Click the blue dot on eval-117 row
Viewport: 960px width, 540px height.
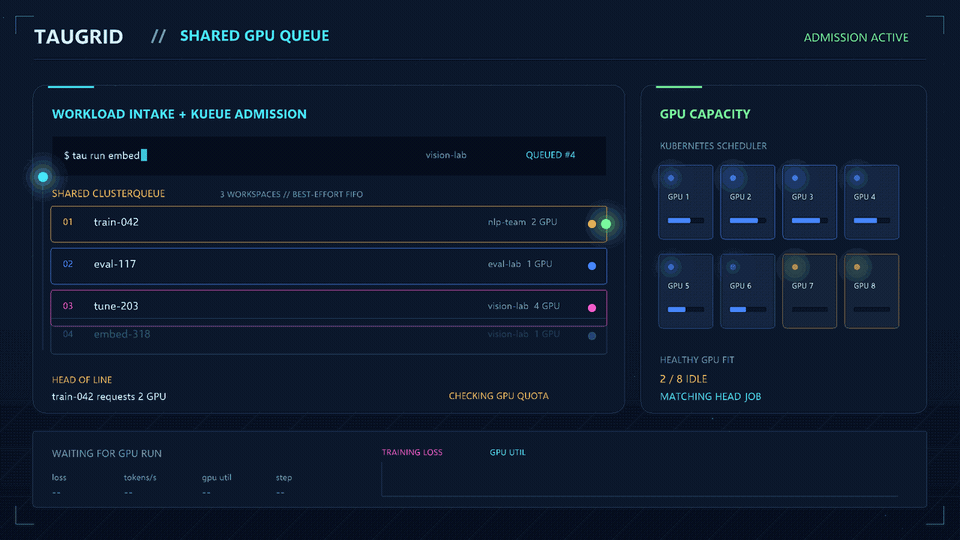click(592, 266)
